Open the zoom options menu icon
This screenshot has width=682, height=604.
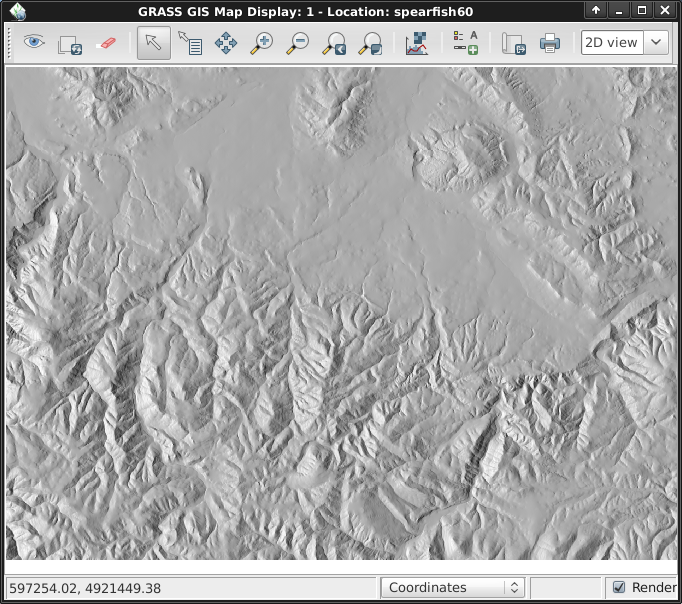click(369, 43)
